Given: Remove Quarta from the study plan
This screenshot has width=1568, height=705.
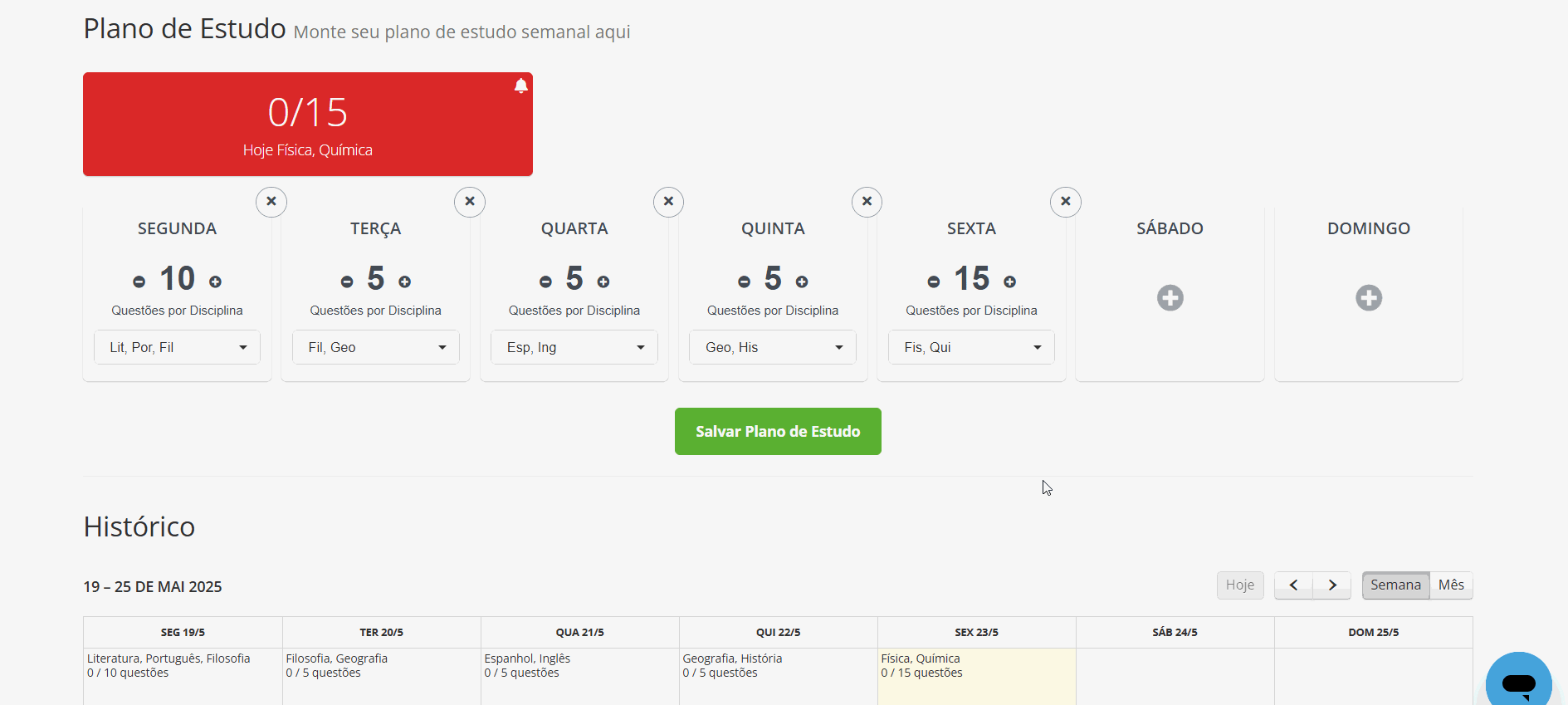Looking at the screenshot, I should (668, 202).
